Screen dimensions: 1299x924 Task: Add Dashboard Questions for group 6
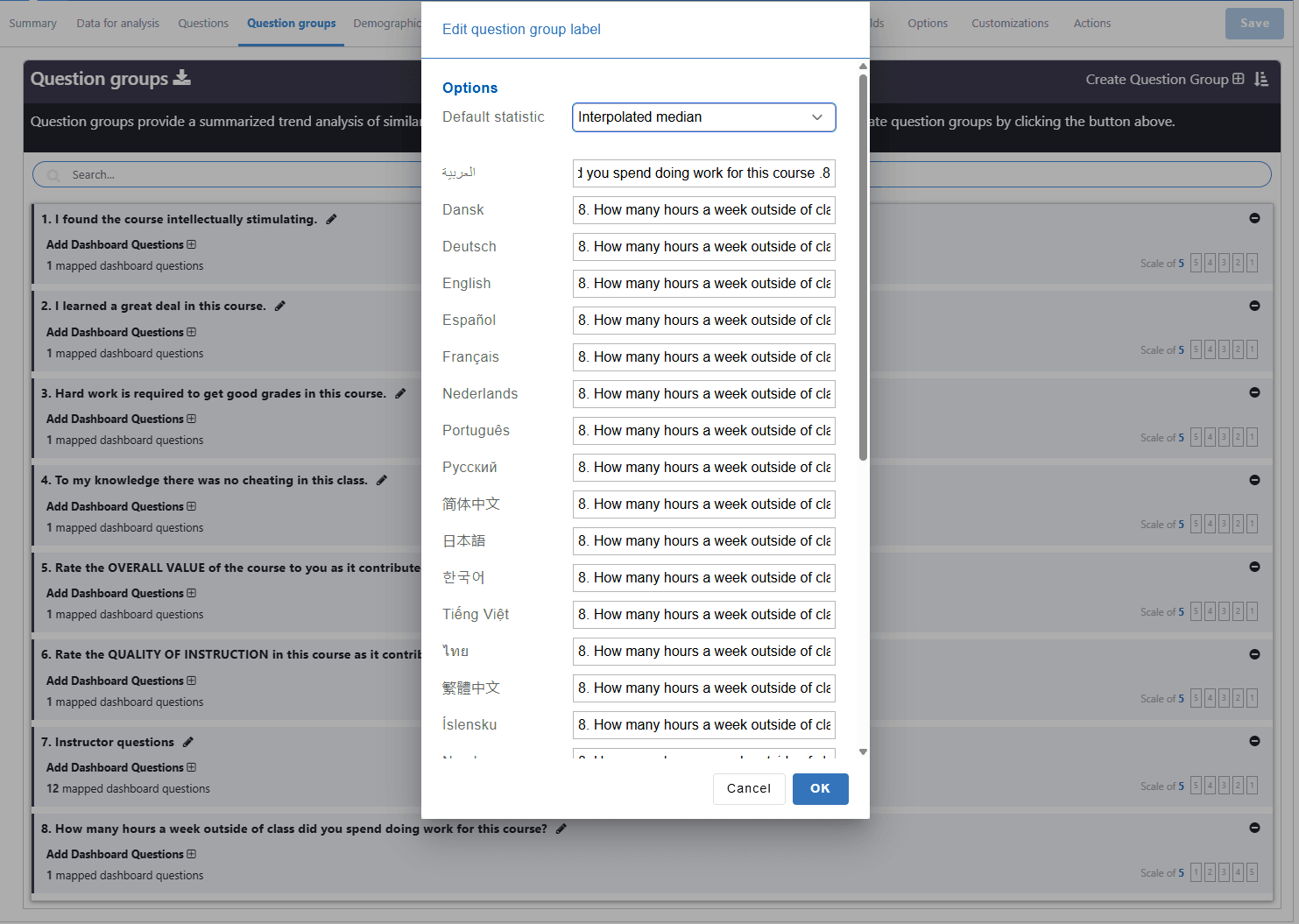click(121, 681)
